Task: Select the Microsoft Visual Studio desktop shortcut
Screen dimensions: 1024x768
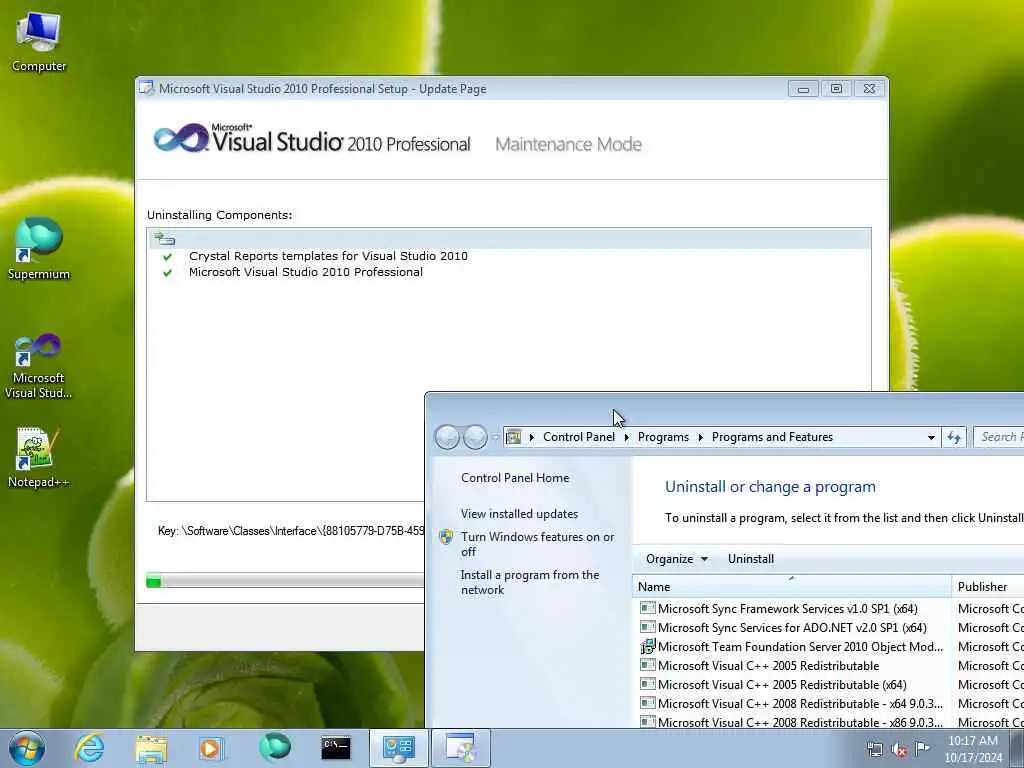Action: coord(39,366)
